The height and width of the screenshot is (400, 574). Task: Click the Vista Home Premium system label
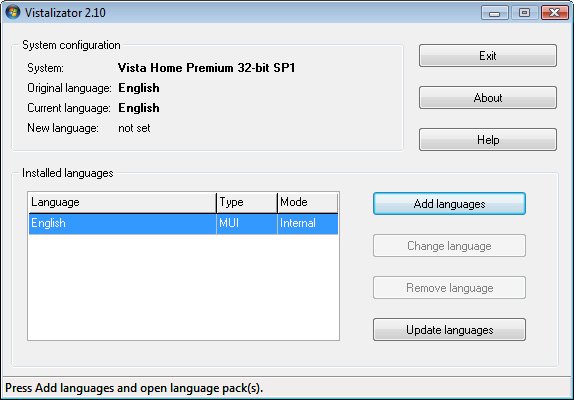coord(206,68)
